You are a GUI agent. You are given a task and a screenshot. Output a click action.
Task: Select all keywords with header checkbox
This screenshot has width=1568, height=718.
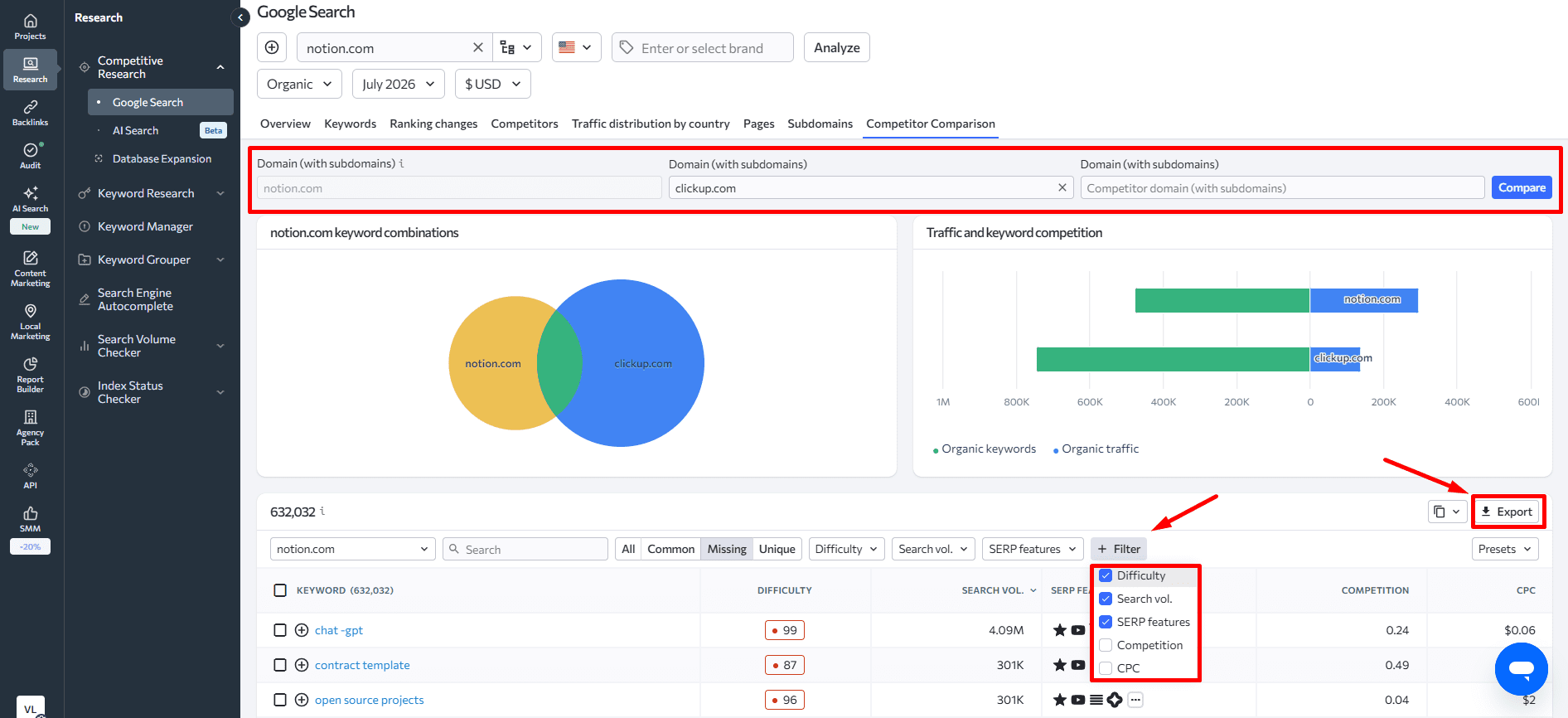click(x=280, y=590)
